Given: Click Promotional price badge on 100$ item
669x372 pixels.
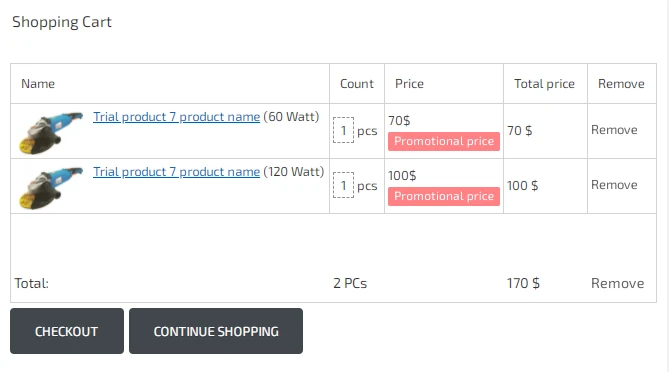Looking at the screenshot, I should (444, 196).
